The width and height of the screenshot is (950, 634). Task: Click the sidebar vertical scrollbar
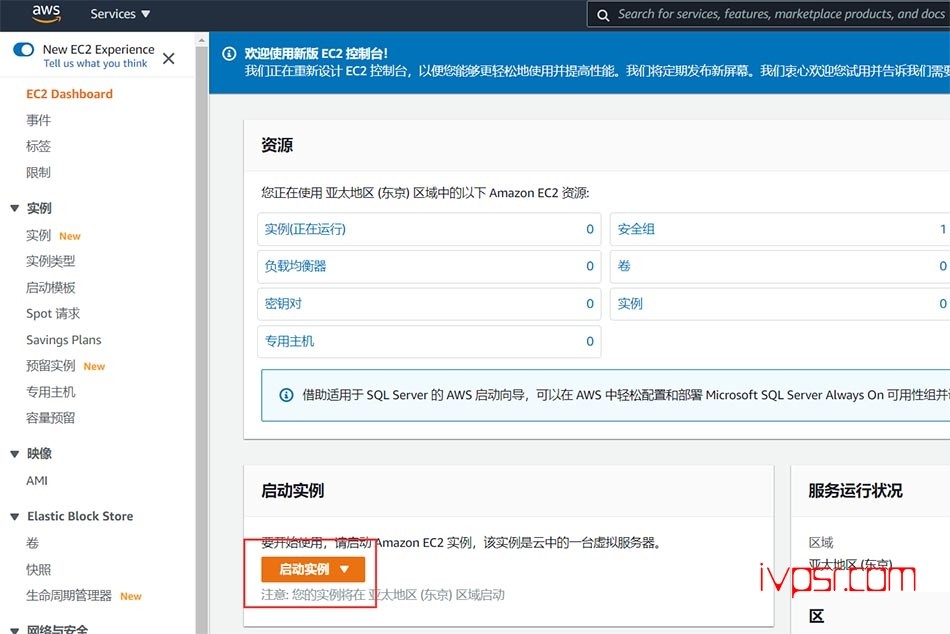(202, 339)
